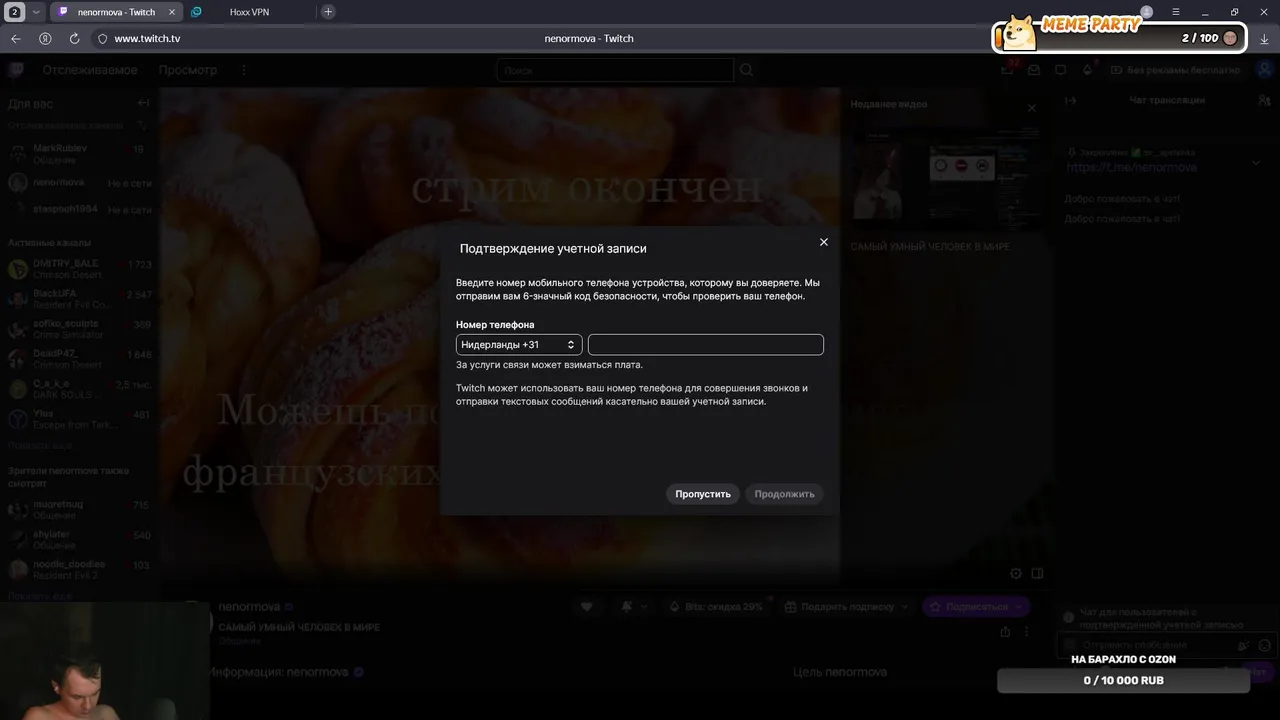Close the Недавнее видео panel
The width and height of the screenshot is (1280, 720).
(1032, 108)
